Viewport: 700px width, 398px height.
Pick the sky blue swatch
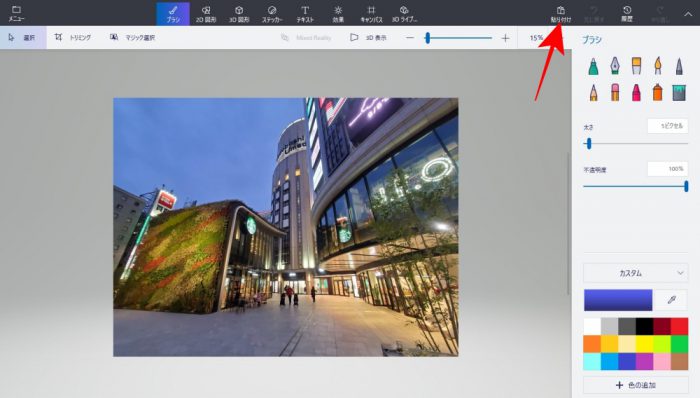(610, 361)
